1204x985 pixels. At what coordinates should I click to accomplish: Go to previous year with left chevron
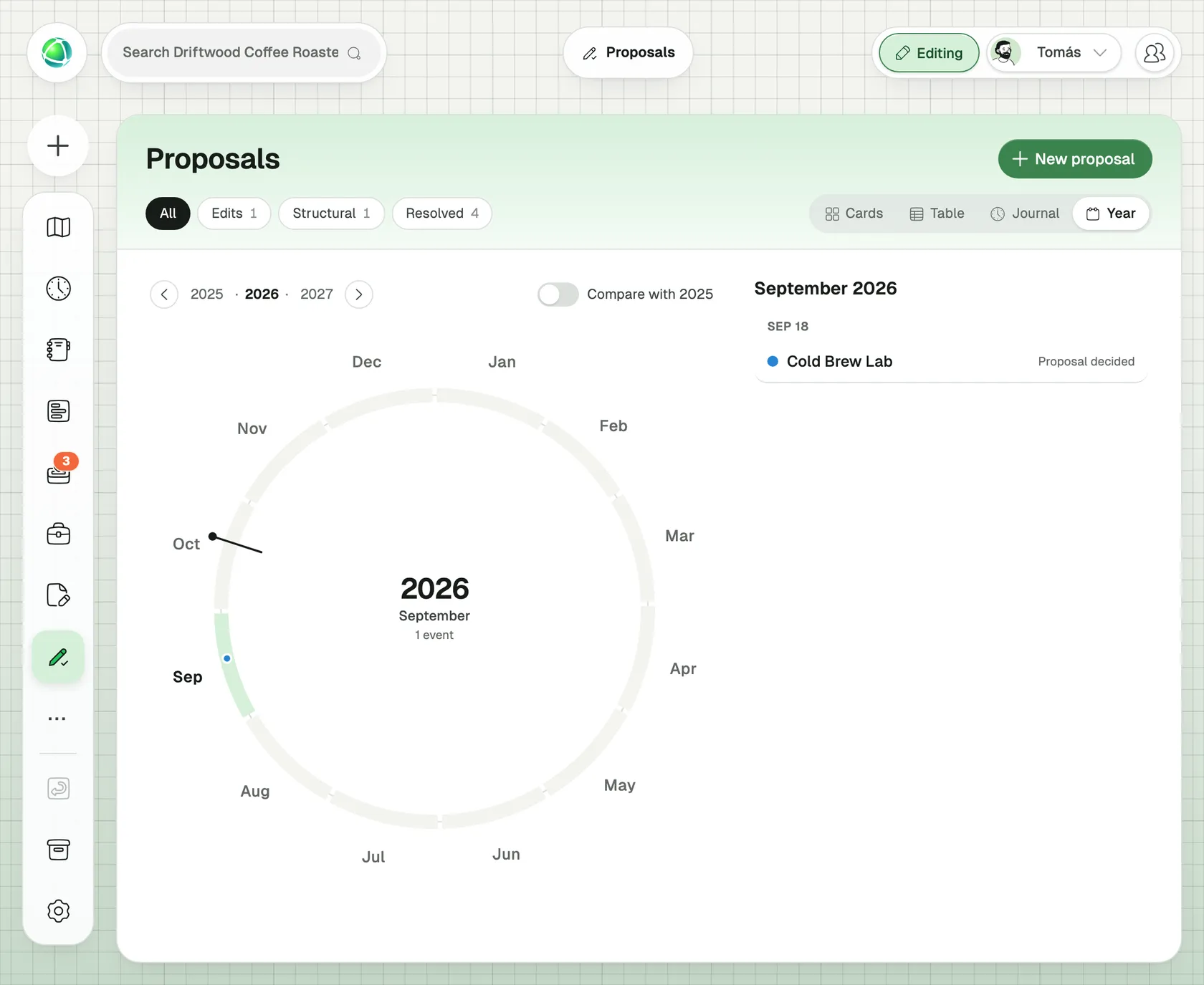tap(164, 294)
